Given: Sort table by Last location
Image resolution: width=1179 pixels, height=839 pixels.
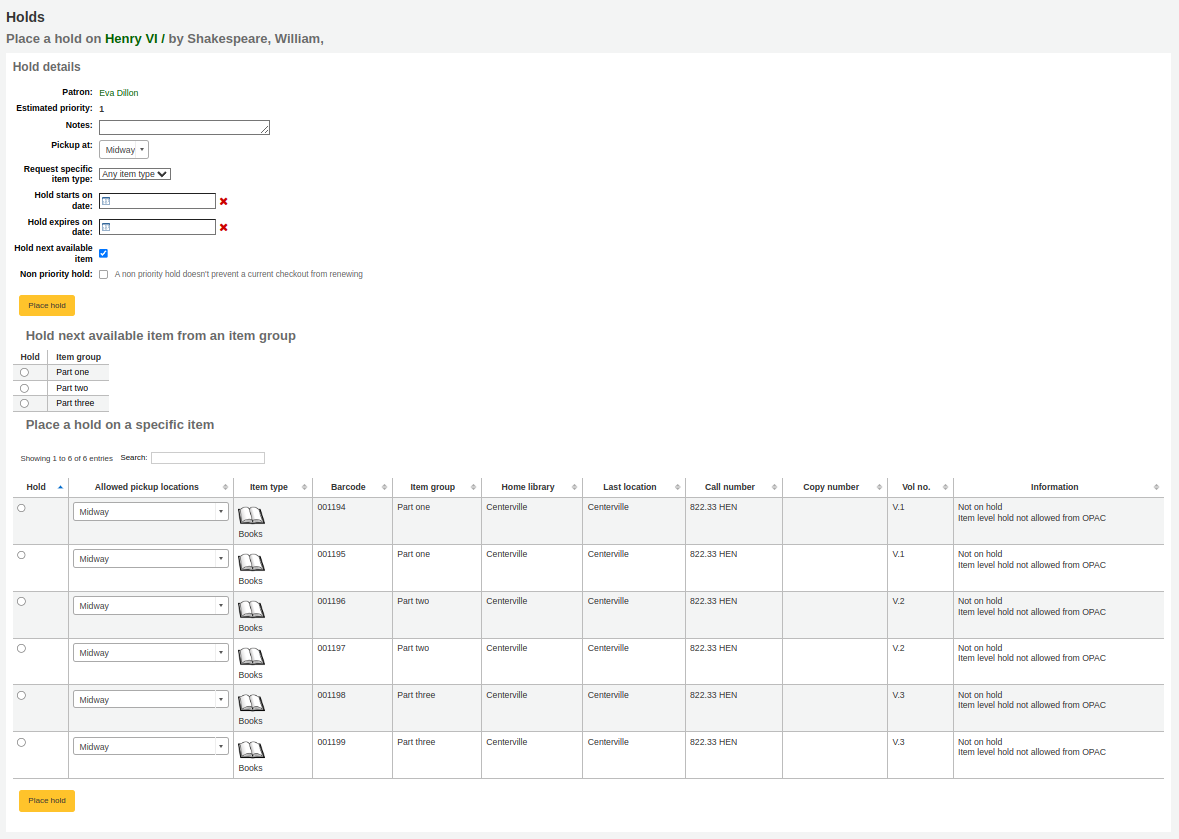Looking at the screenshot, I should [x=634, y=487].
